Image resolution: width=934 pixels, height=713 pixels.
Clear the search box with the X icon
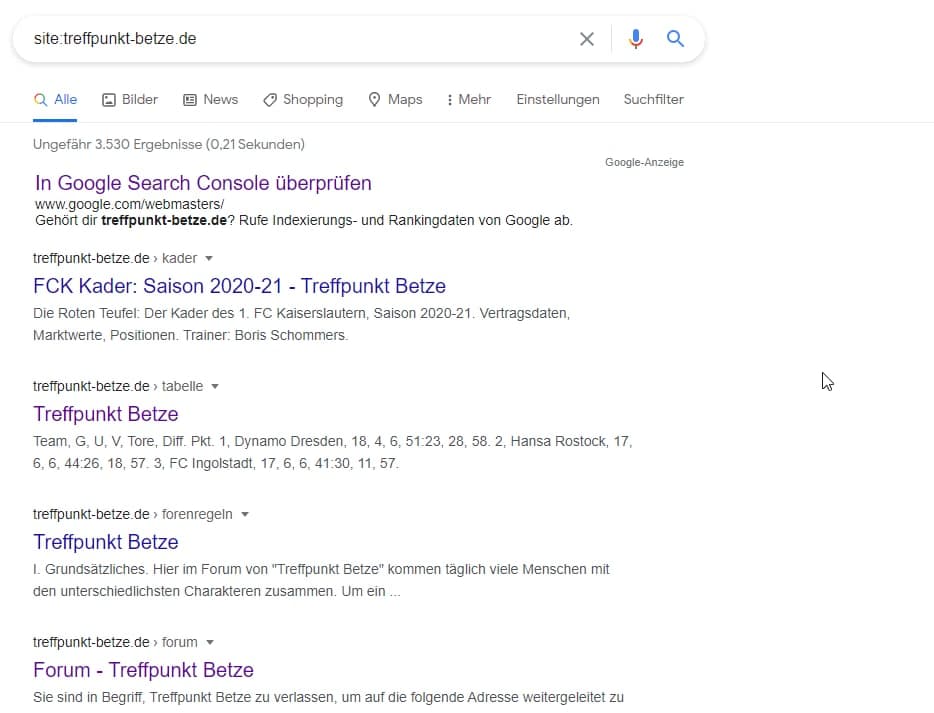[587, 39]
